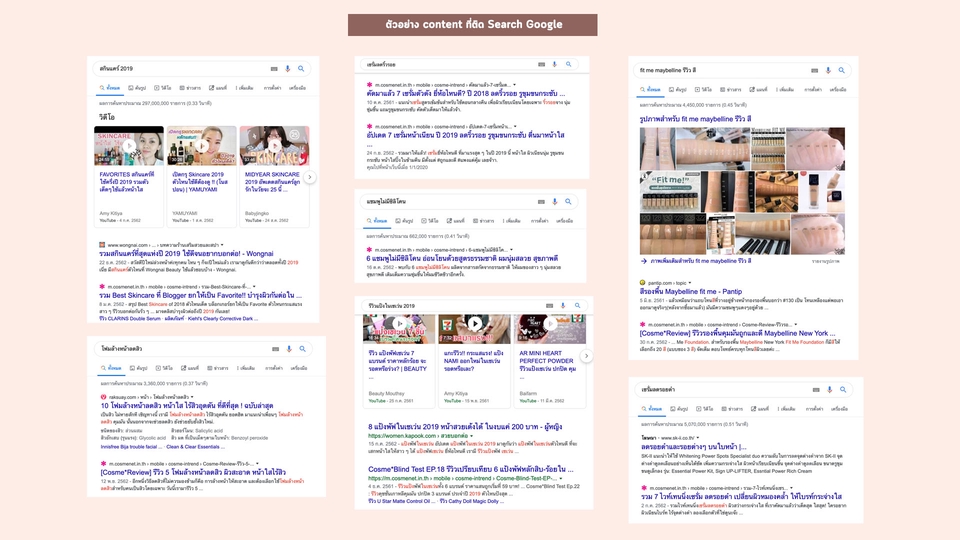960x540 pixels.
Task: Click the search icon in the 'แชมพูไม่มีซิลิโคน' search bar
Action: pos(568,201)
